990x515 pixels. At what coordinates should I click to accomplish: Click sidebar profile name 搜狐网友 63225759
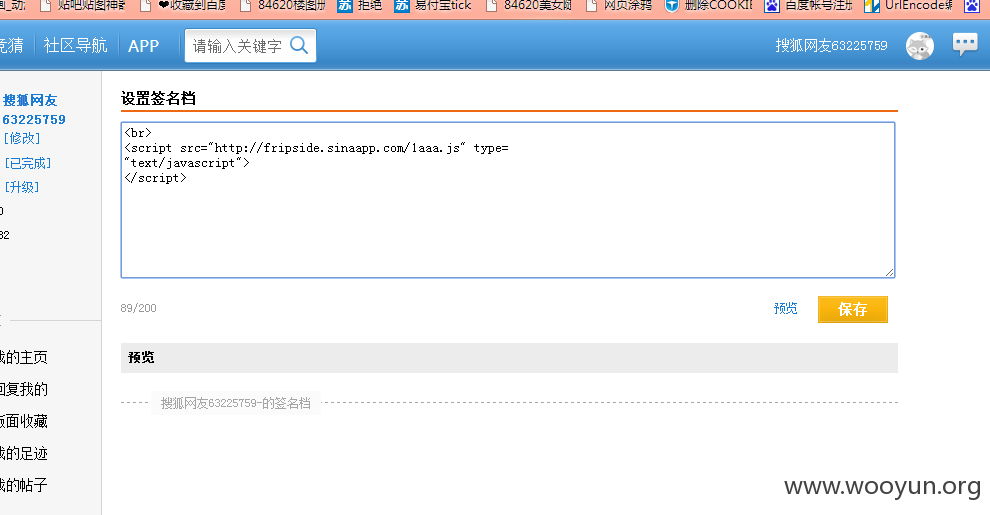pos(34,110)
